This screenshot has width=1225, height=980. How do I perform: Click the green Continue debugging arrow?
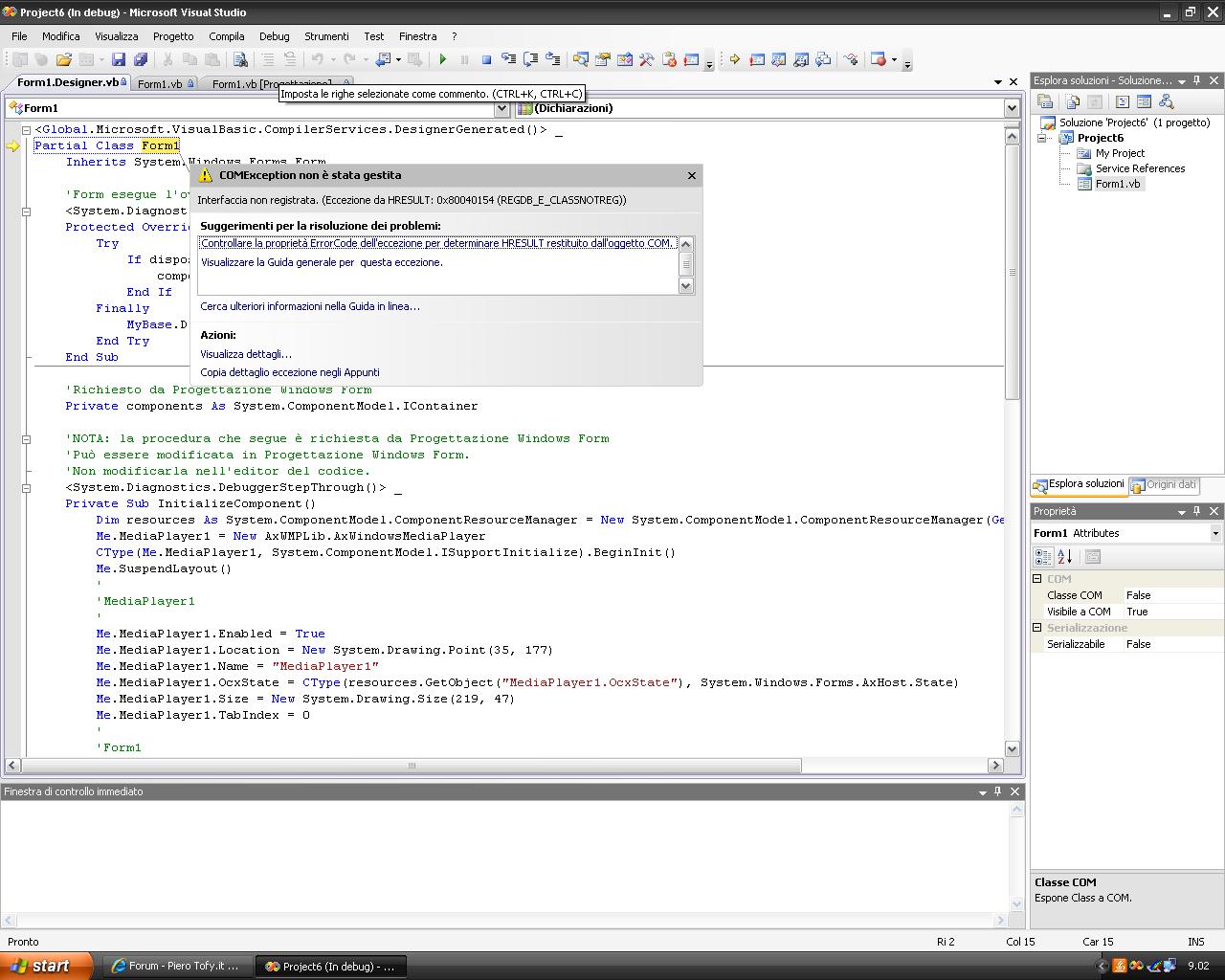click(x=442, y=59)
